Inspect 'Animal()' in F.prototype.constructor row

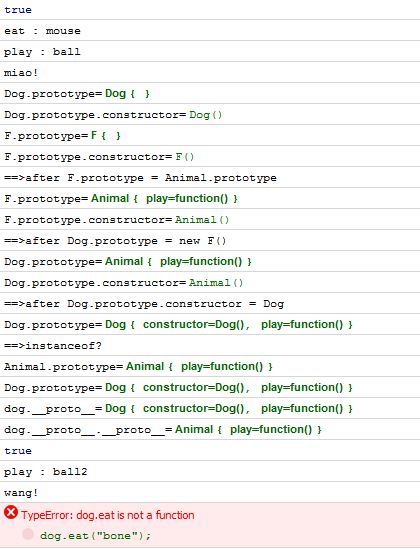(x=202, y=220)
